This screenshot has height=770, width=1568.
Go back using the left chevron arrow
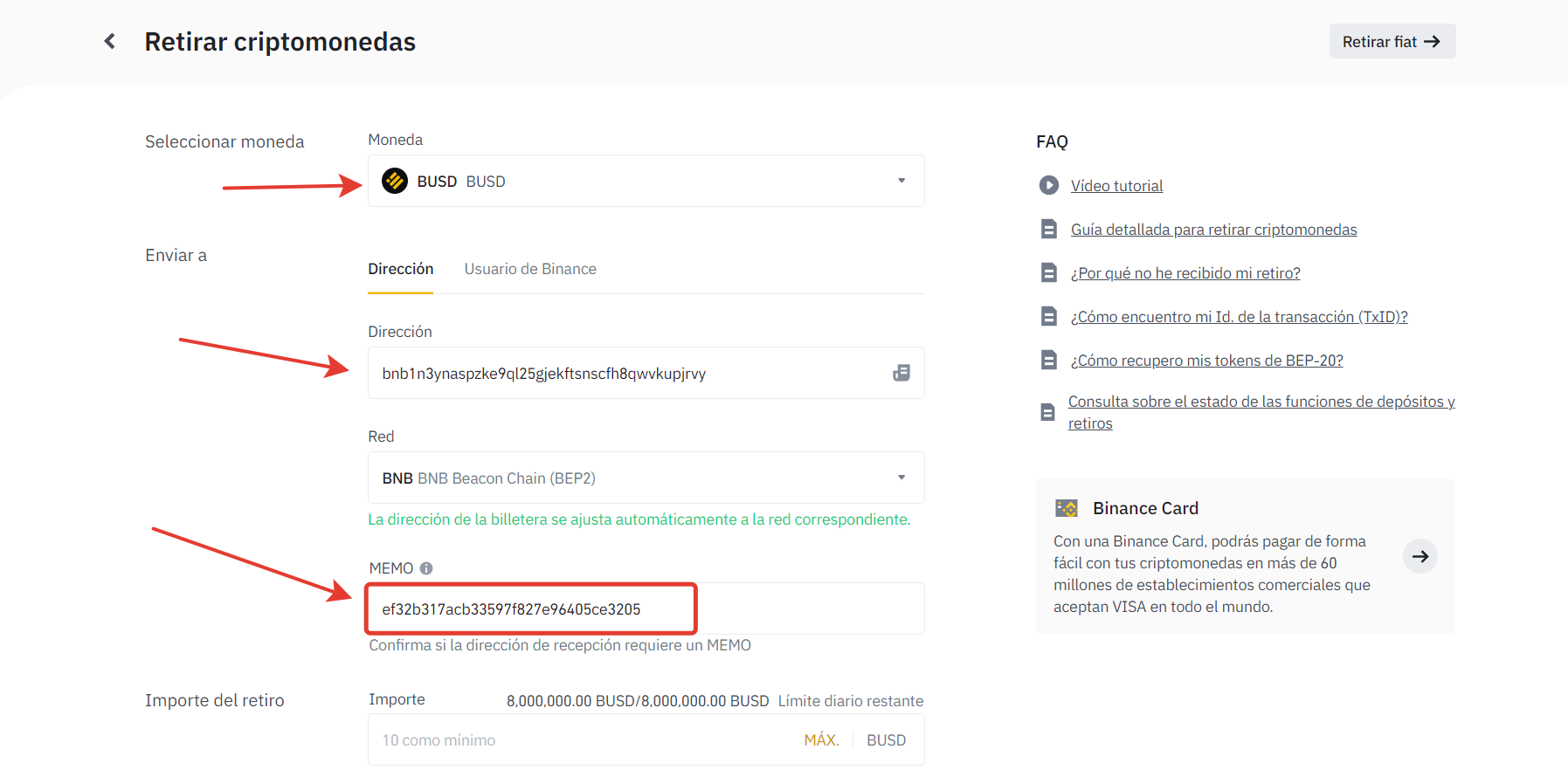[110, 41]
